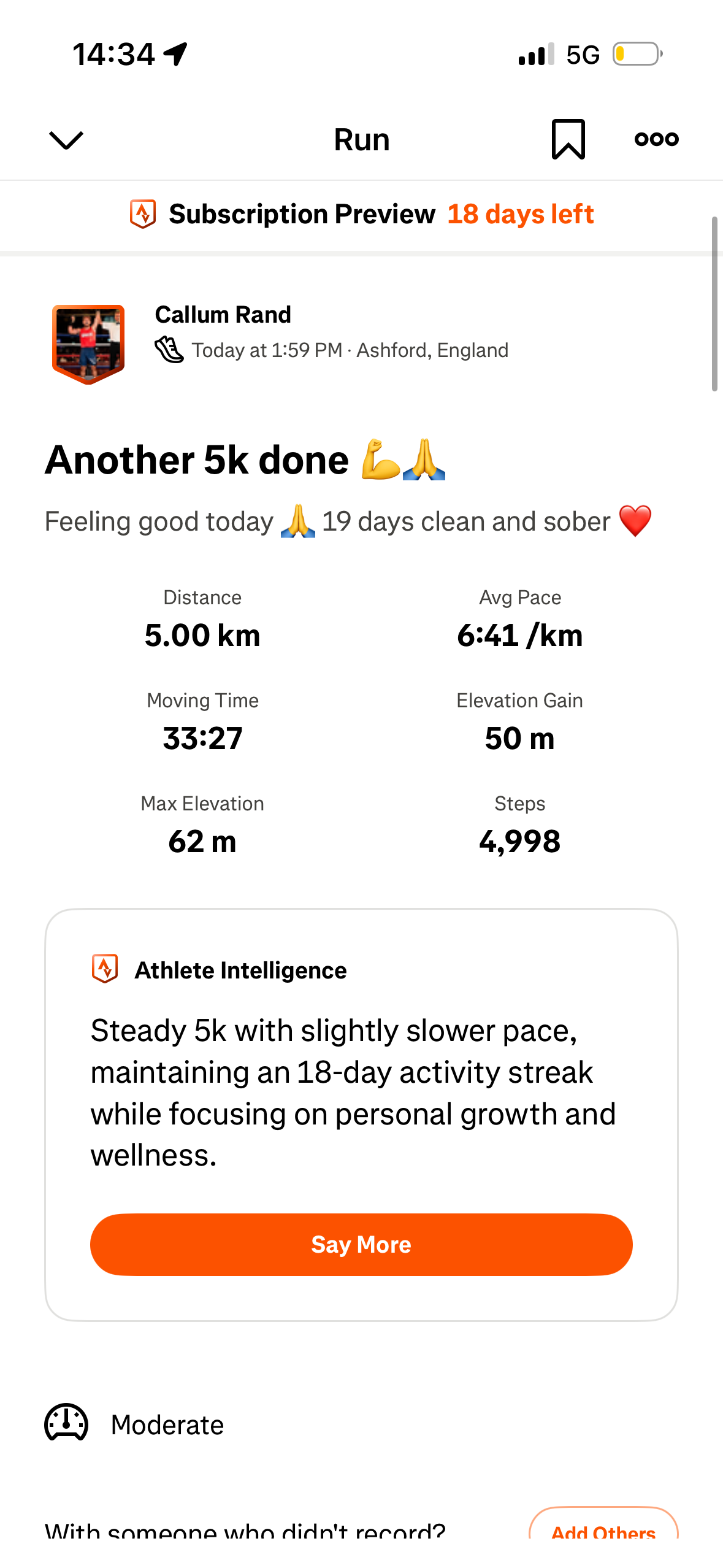Tap the Strava subscription badge icon
Image resolution: width=723 pixels, height=1568 pixels.
coord(143,214)
